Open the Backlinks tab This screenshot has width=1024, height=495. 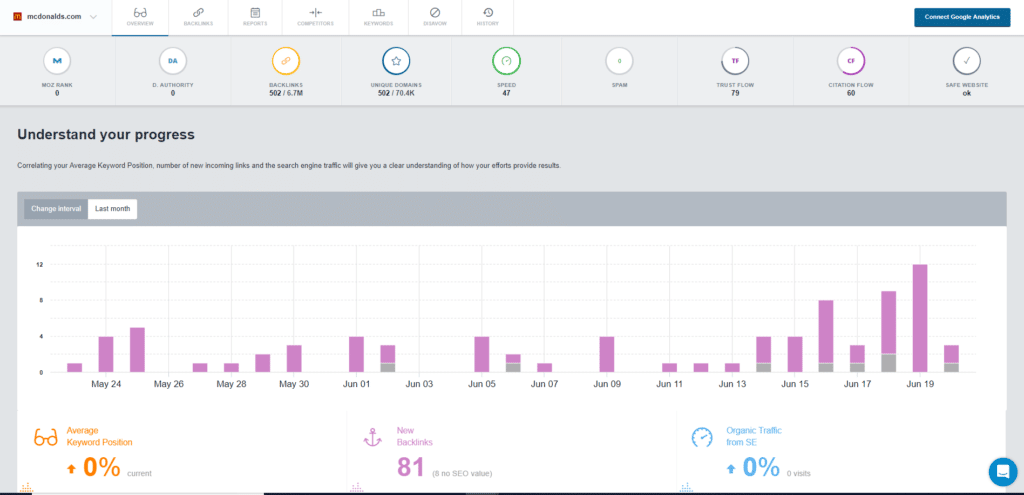click(x=198, y=16)
